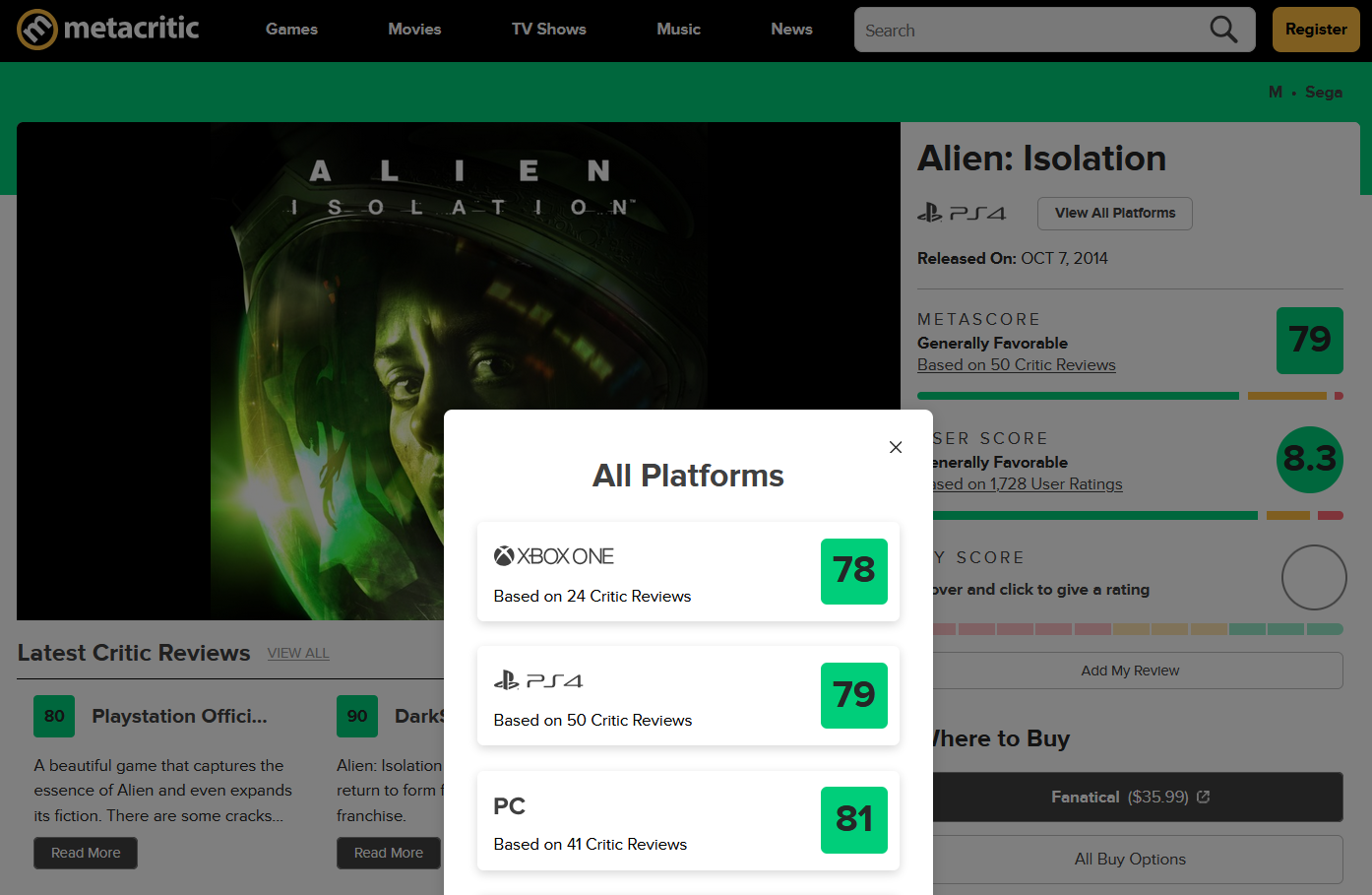Click the All Buy Options button
Screen dimensions: 1372x895
pos(1138,860)
